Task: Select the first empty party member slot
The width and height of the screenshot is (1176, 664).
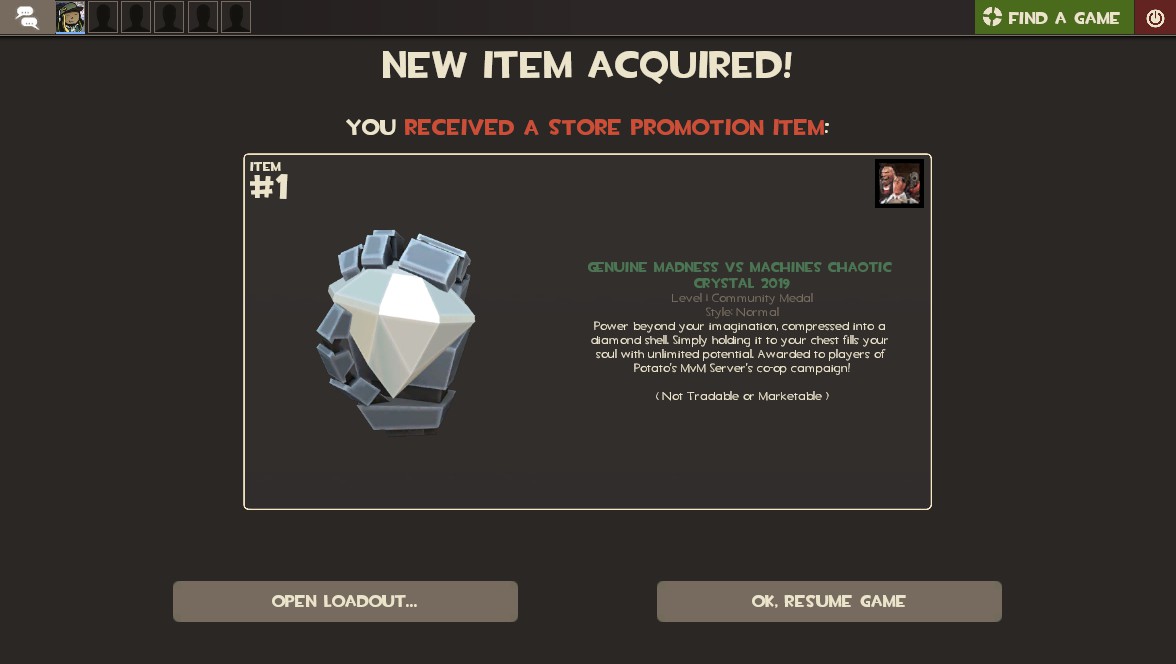Action: [103, 17]
